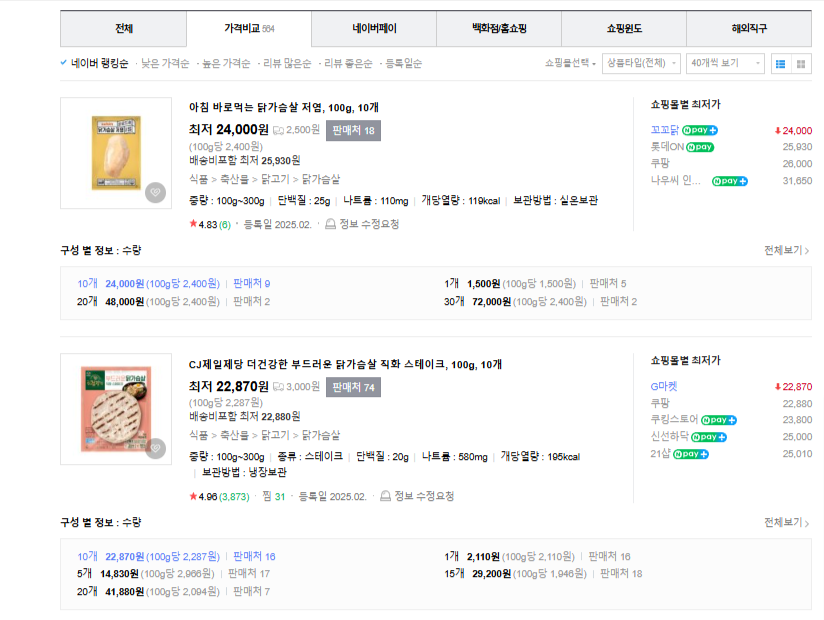This screenshot has height=620, width=824.
Task: Switch to grid view layout
Action: (x=802, y=63)
